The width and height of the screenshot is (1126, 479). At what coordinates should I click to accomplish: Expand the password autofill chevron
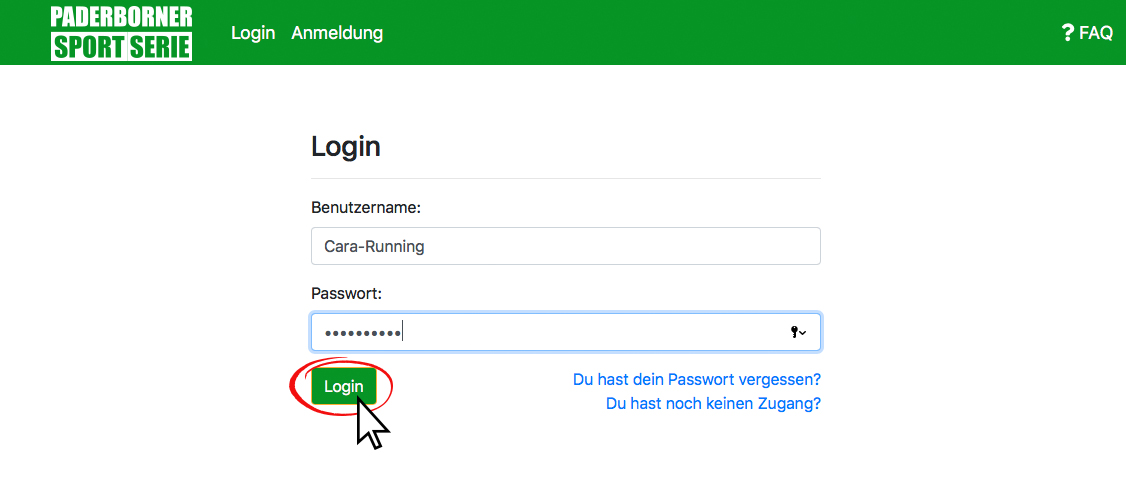pos(803,332)
